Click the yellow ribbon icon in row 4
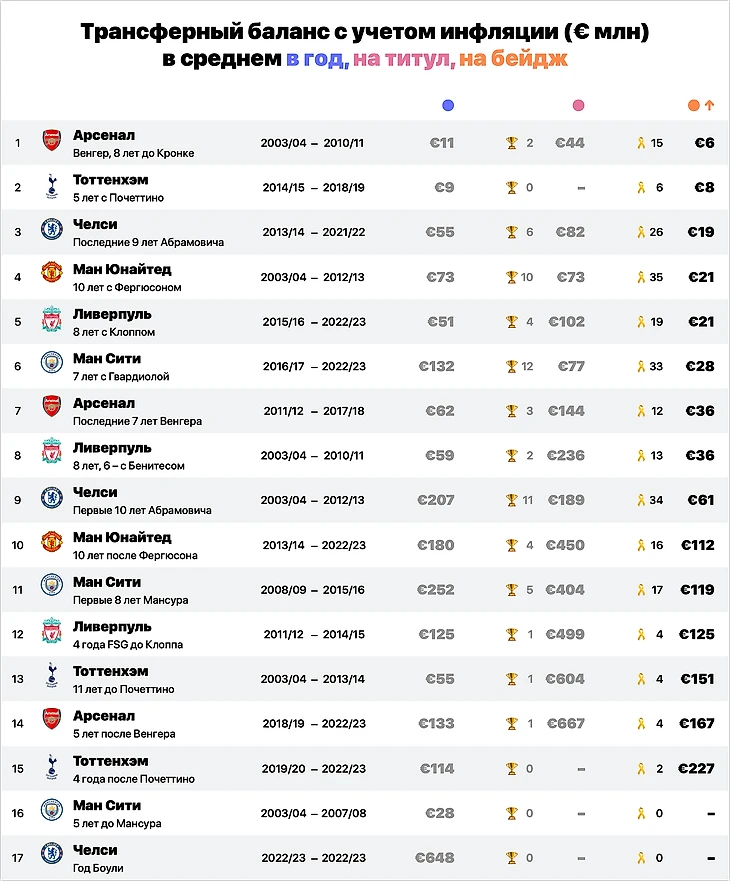The width and height of the screenshot is (730, 881). [641, 277]
